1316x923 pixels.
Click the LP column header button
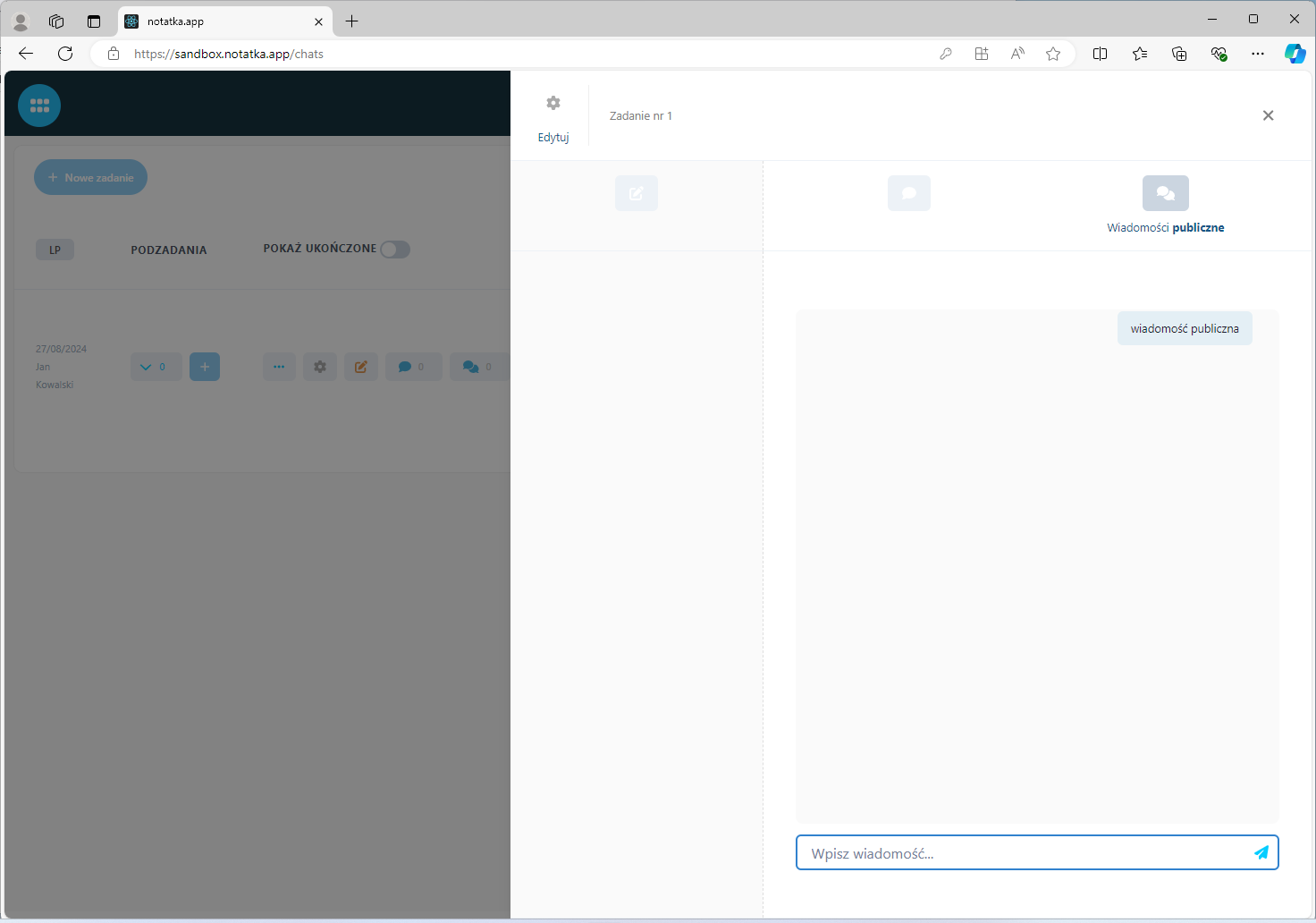pyautogui.click(x=55, y=250)
